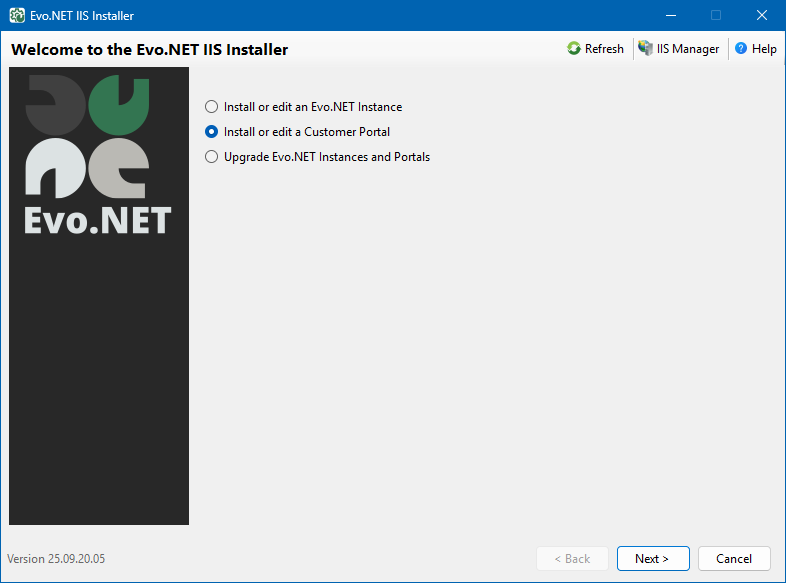Choose 'Install or edit a Customer Portal' option
786x583 pixels.
pos(211,132)
